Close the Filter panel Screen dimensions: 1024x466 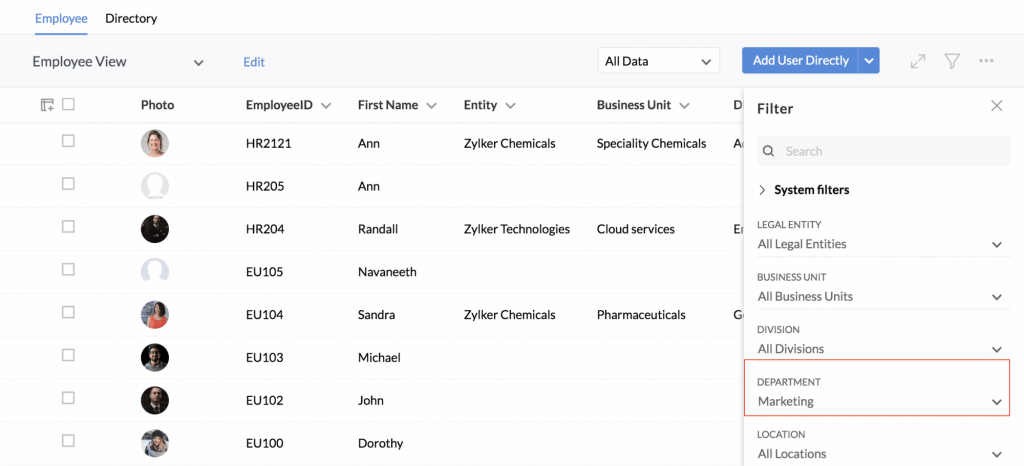coord(997,106)
